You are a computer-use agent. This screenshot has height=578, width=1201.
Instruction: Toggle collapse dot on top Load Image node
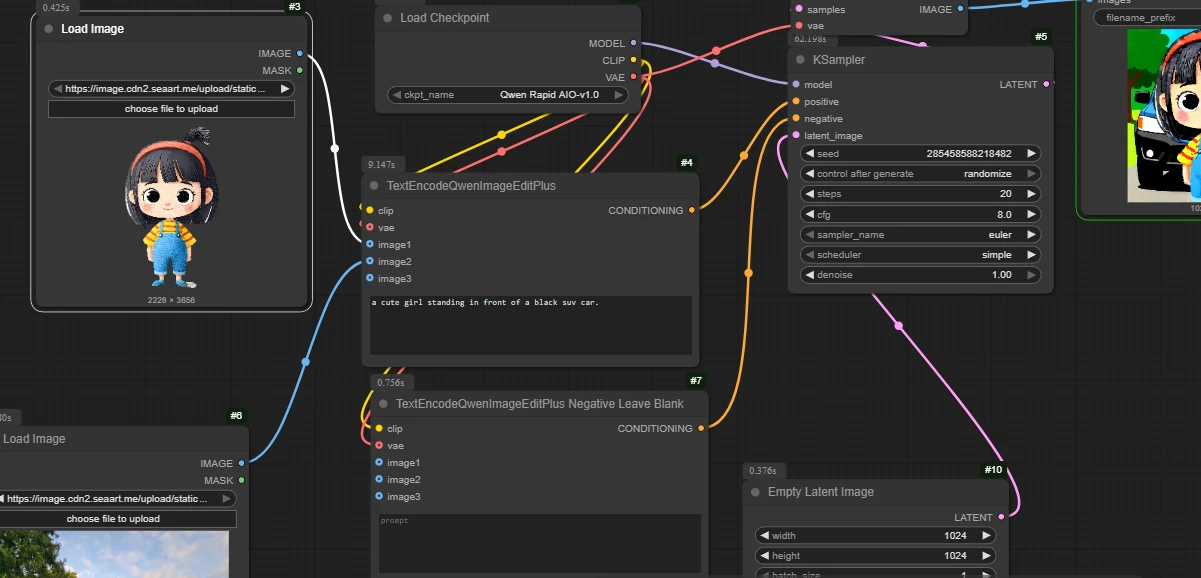coord(48,29)
